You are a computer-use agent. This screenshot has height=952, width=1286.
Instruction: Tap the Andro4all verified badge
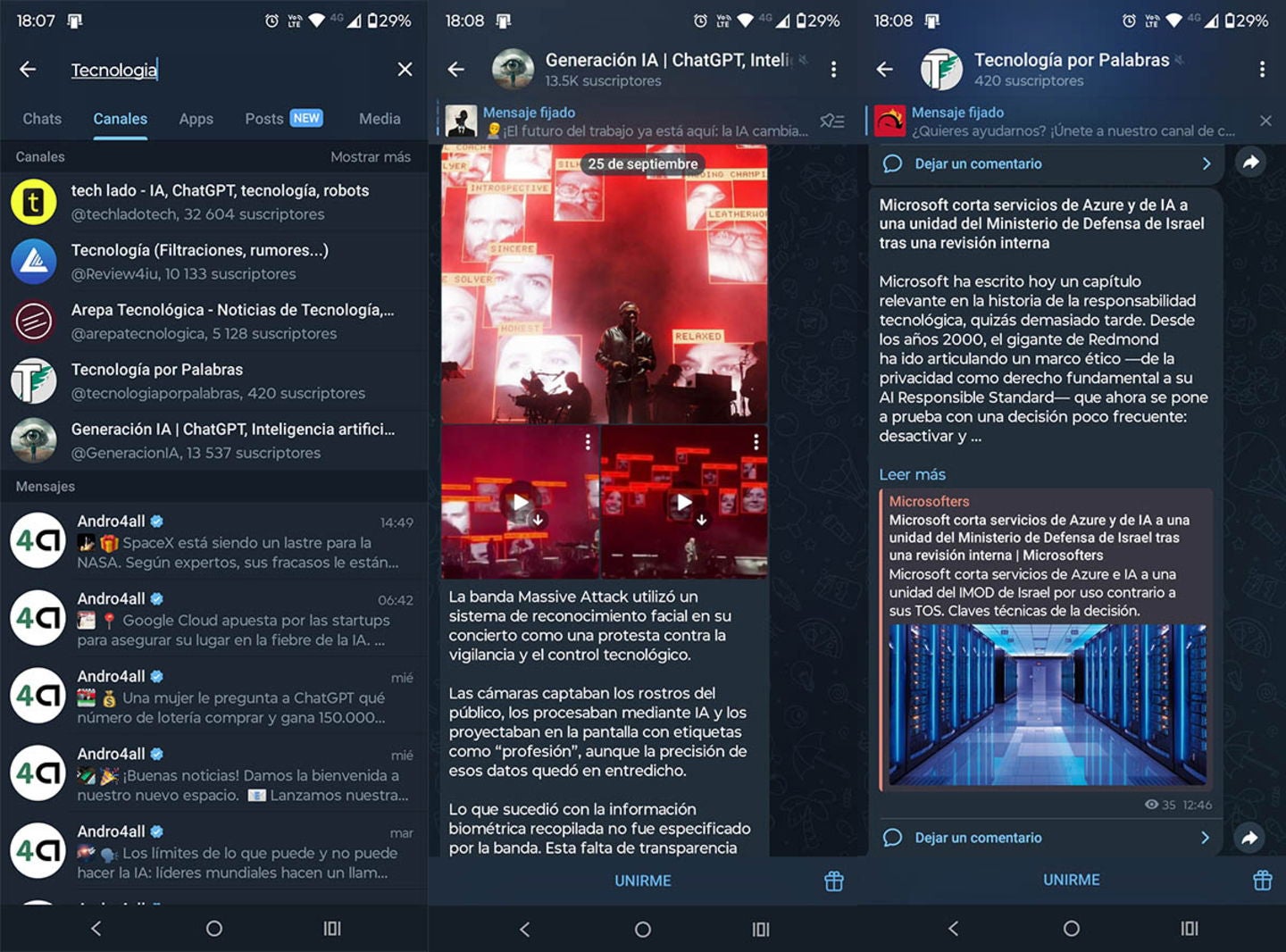tap(156, 521)
